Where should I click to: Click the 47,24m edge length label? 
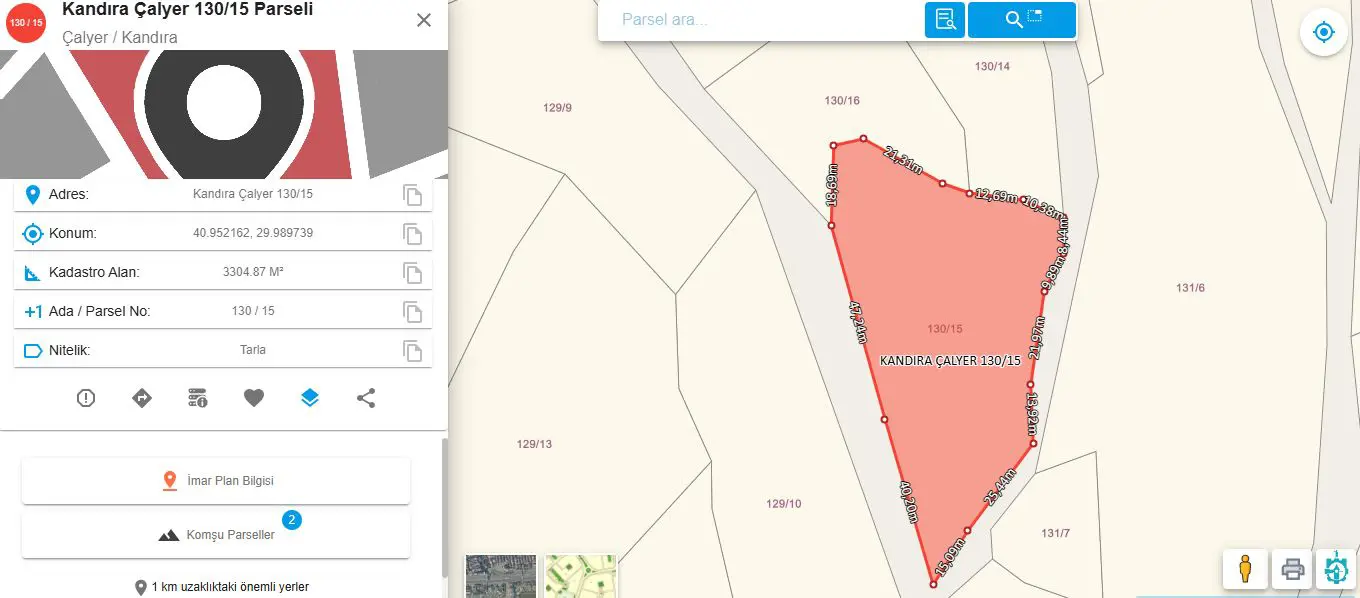pos(857,322)
